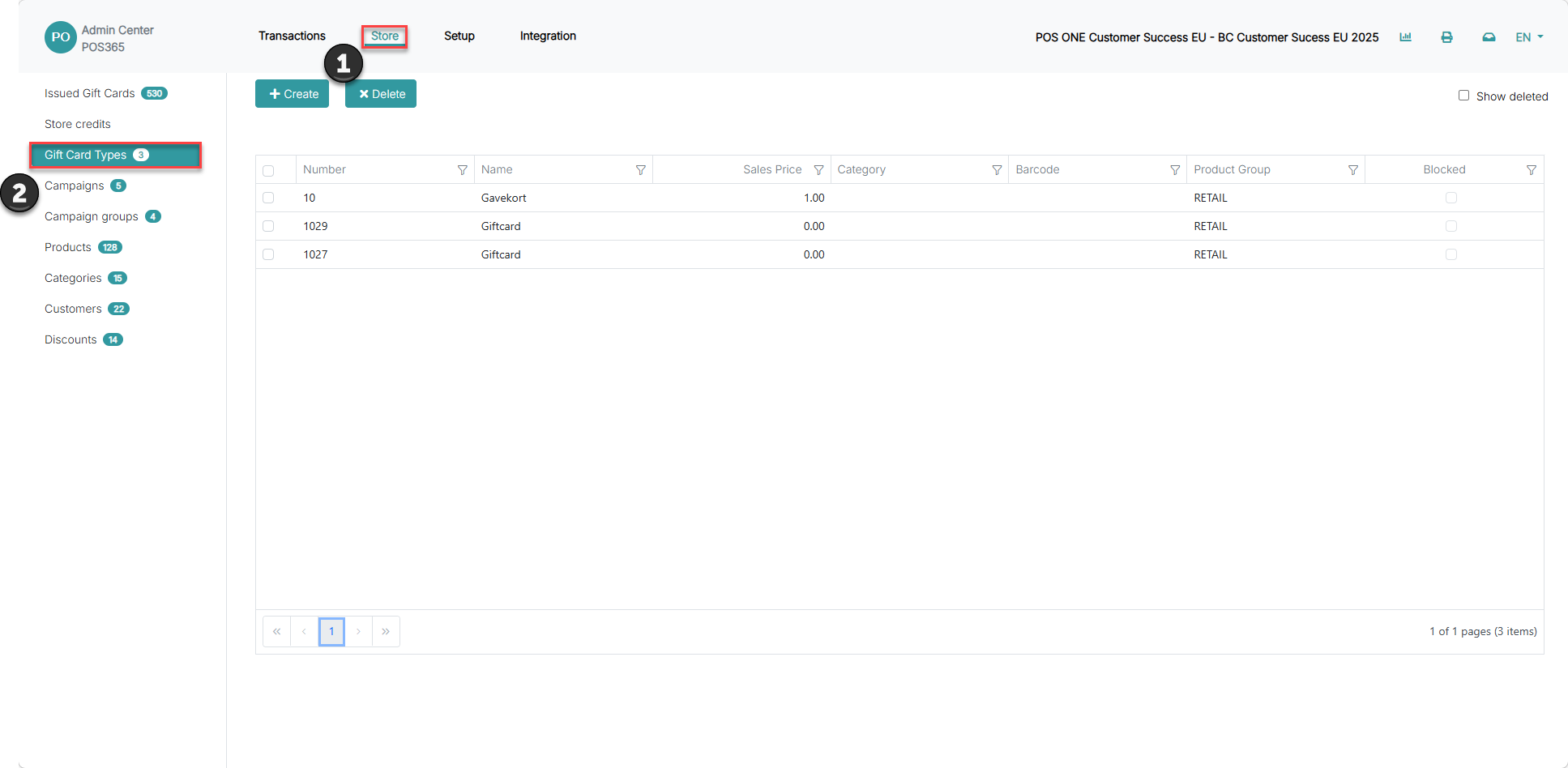Go to last page arrow
The width and height of the screenshot is (1568, 768).
click(386, 632)
